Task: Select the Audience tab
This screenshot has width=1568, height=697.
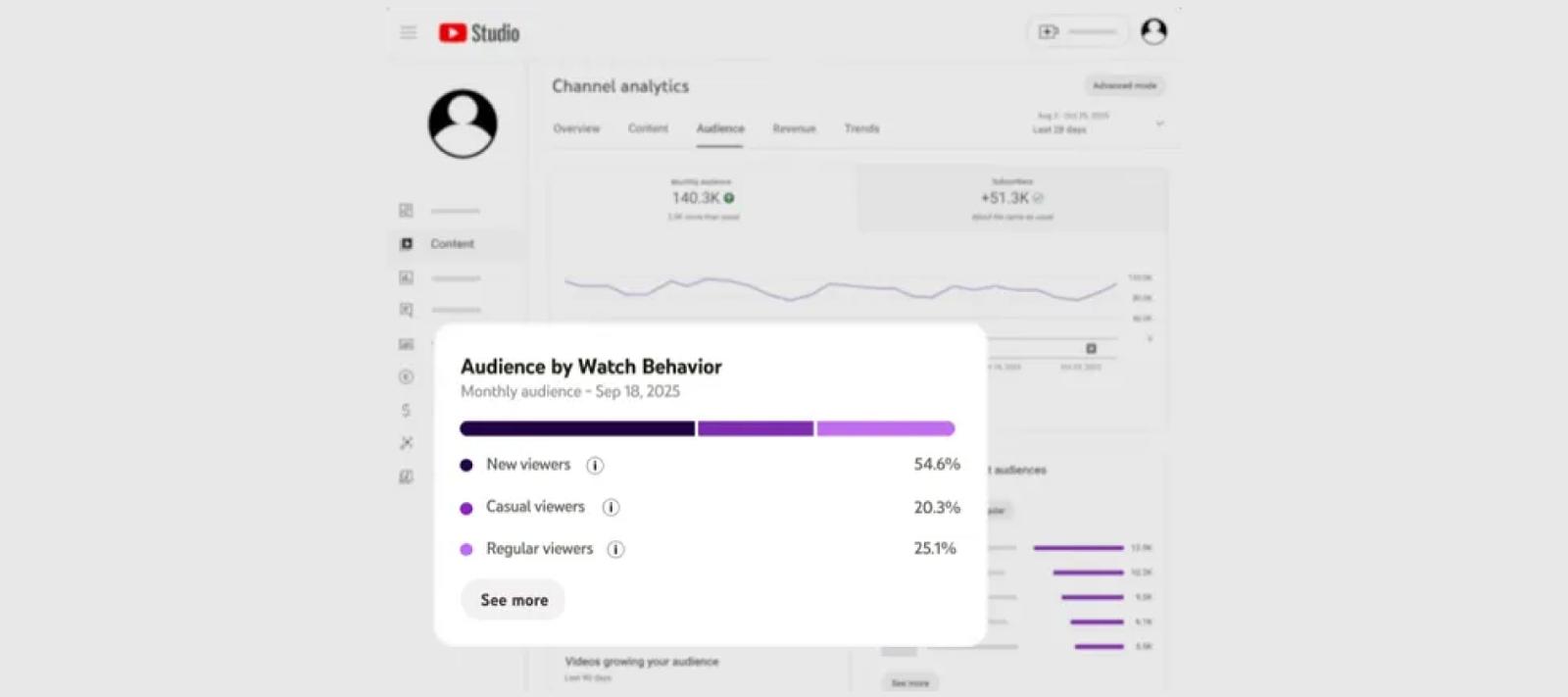Action: [720, 128]
